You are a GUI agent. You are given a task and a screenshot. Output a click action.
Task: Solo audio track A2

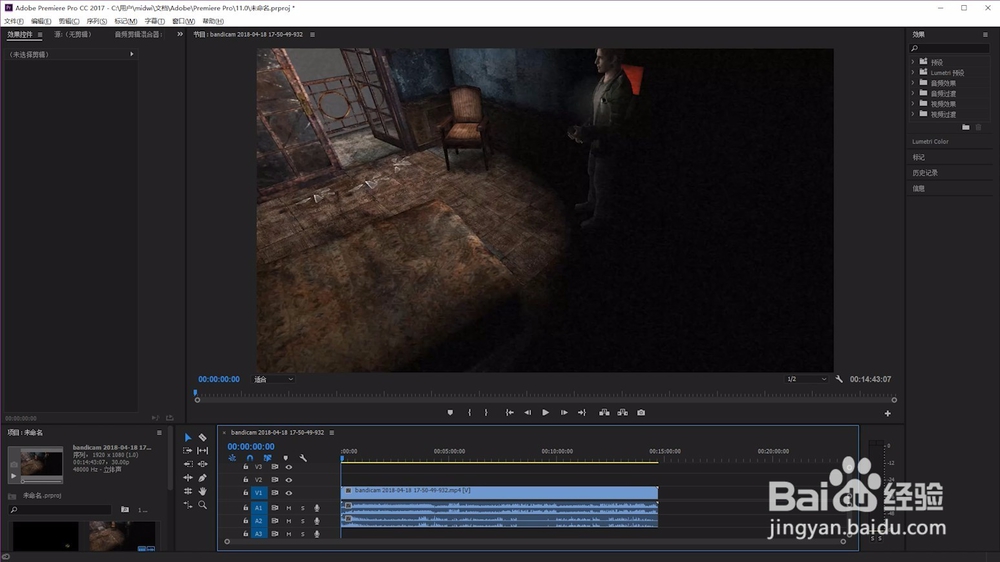tap(303, 521)
